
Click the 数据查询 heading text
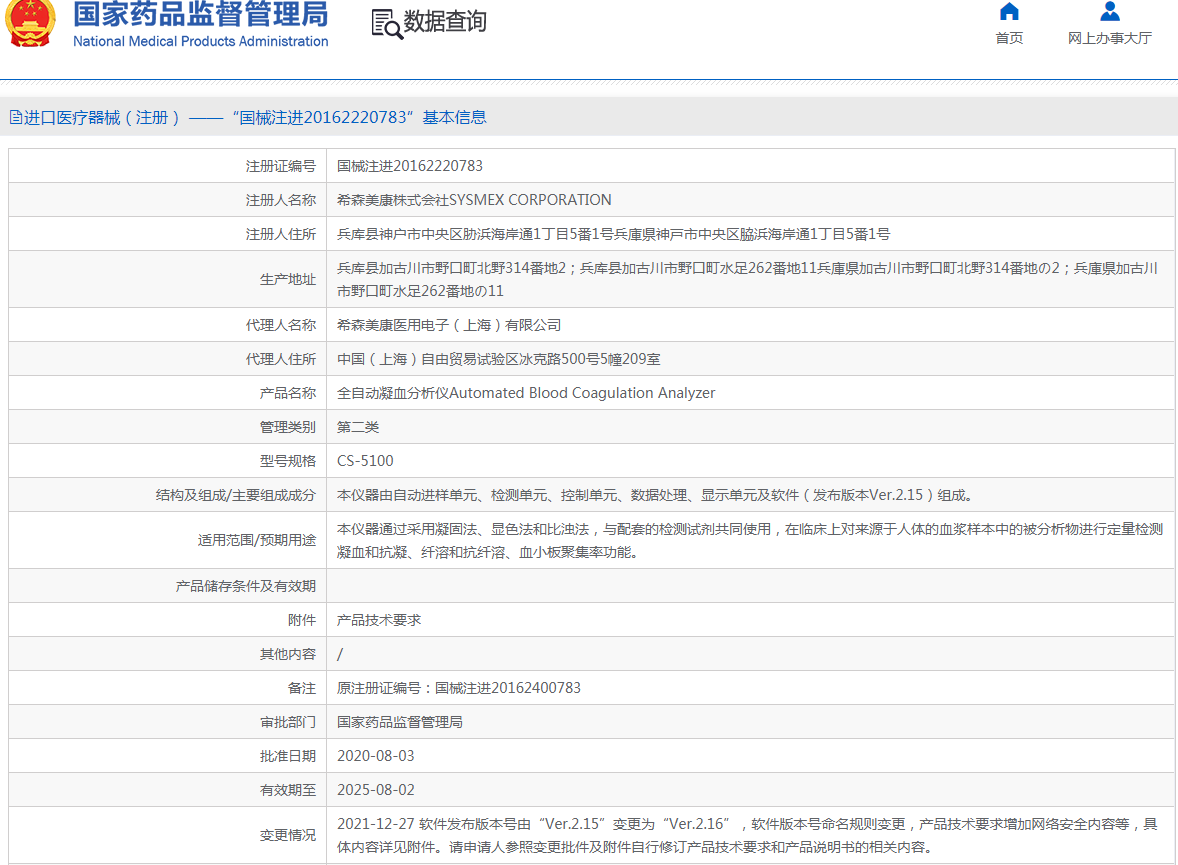tap(445, 22)
